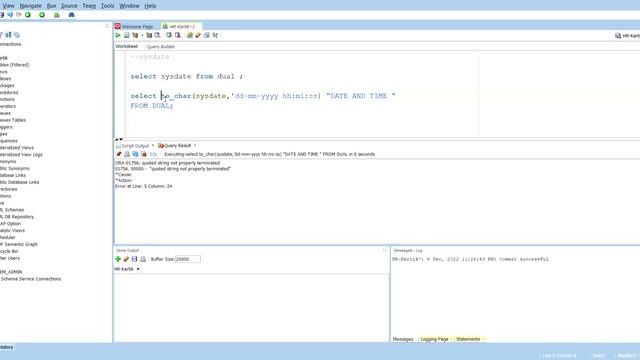Click the SQL Tuning Advisor icon

157,36
